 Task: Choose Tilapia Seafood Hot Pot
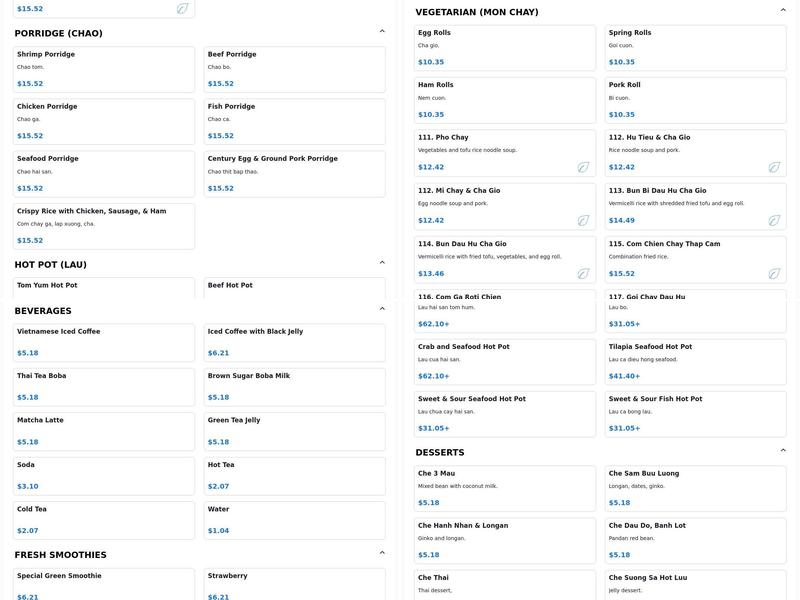(696, 360)
